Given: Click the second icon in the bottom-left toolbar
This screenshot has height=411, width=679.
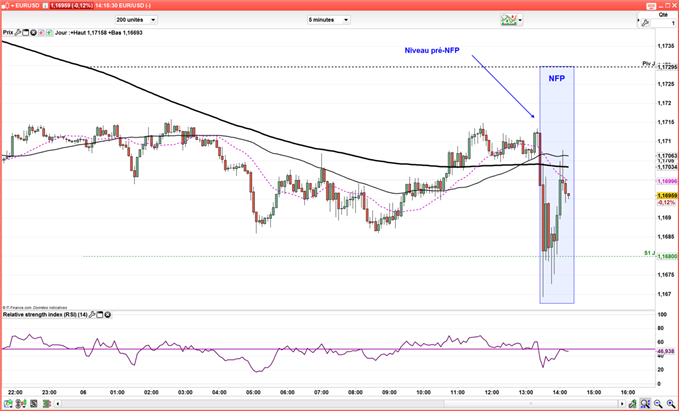Looking at the screenshot, I should point(20,404).
